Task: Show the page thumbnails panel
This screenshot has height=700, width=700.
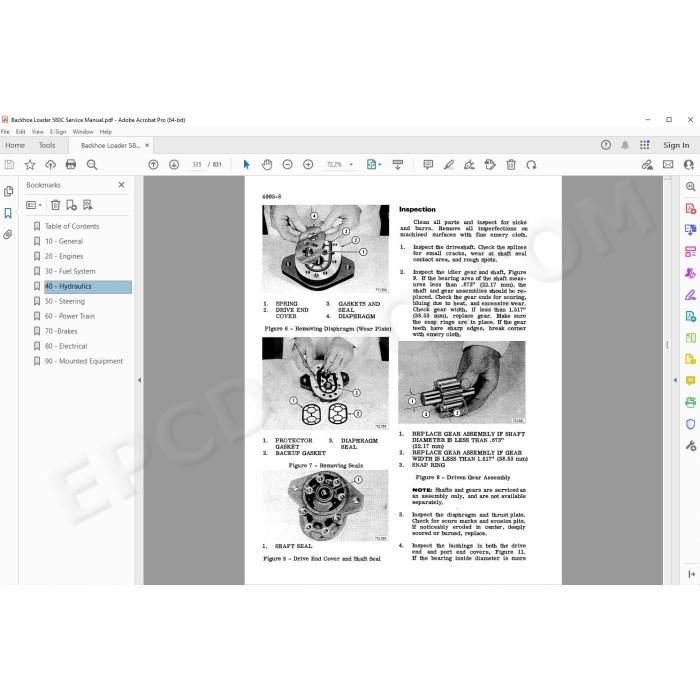Action: [x=8, y=192]
